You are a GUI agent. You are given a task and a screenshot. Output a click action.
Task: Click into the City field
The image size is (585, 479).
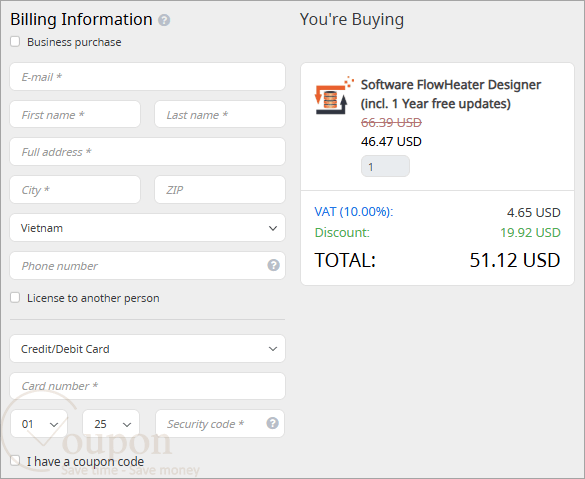75,190
